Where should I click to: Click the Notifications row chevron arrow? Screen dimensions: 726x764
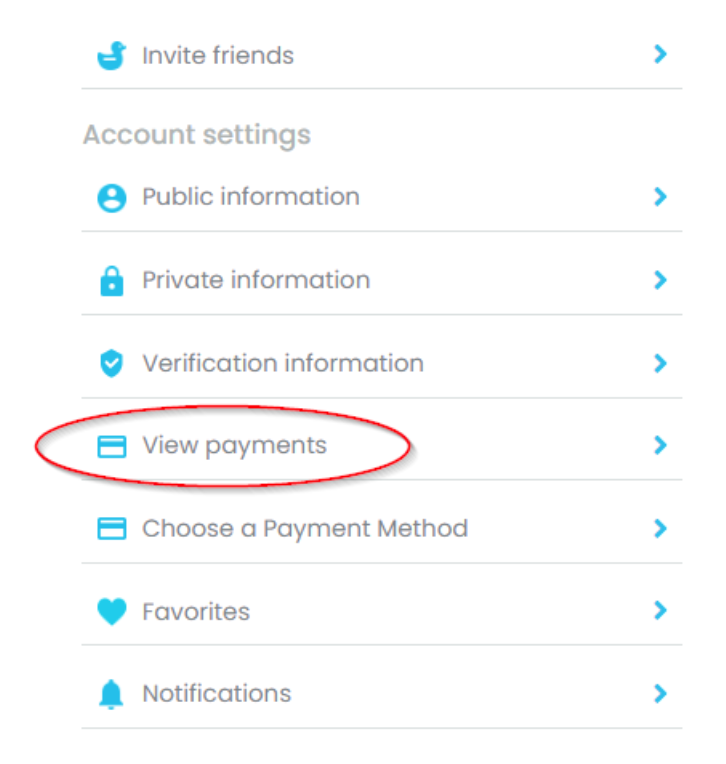659,693
